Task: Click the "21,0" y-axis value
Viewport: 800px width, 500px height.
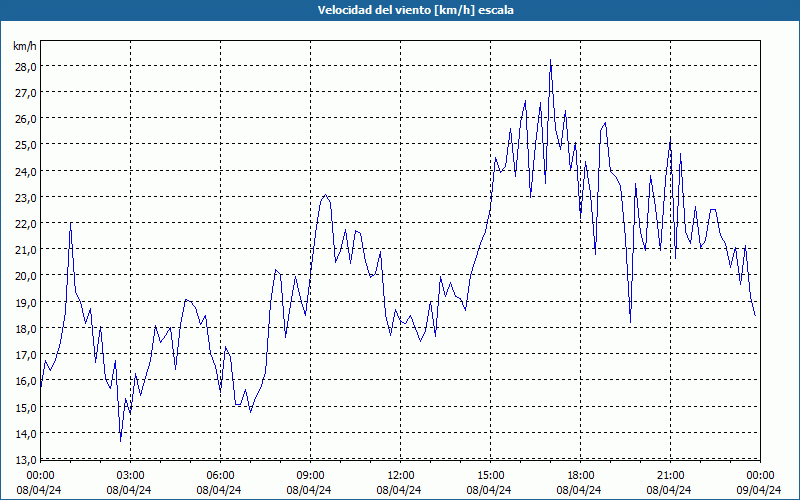Action: click(x=26, y=249)
